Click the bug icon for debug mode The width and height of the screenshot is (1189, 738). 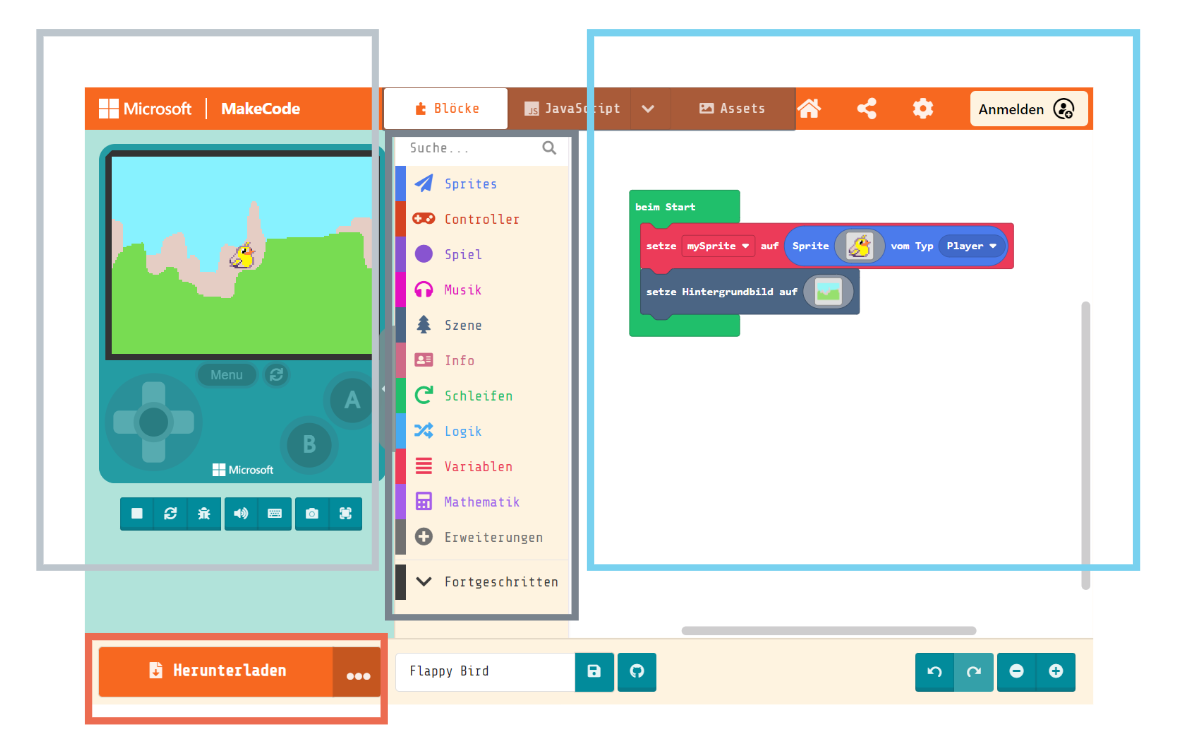pos(204,513)
